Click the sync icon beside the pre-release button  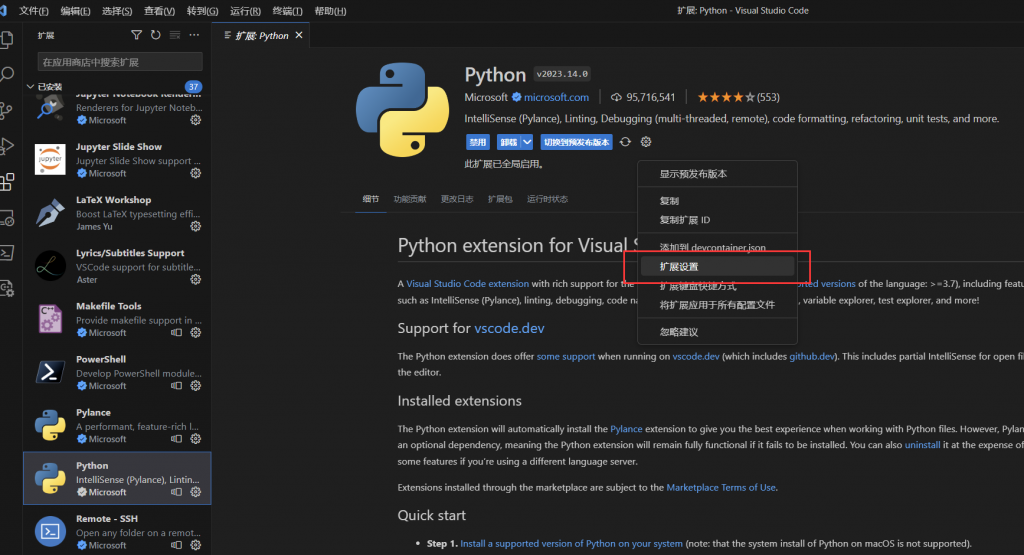coord(625,142)
